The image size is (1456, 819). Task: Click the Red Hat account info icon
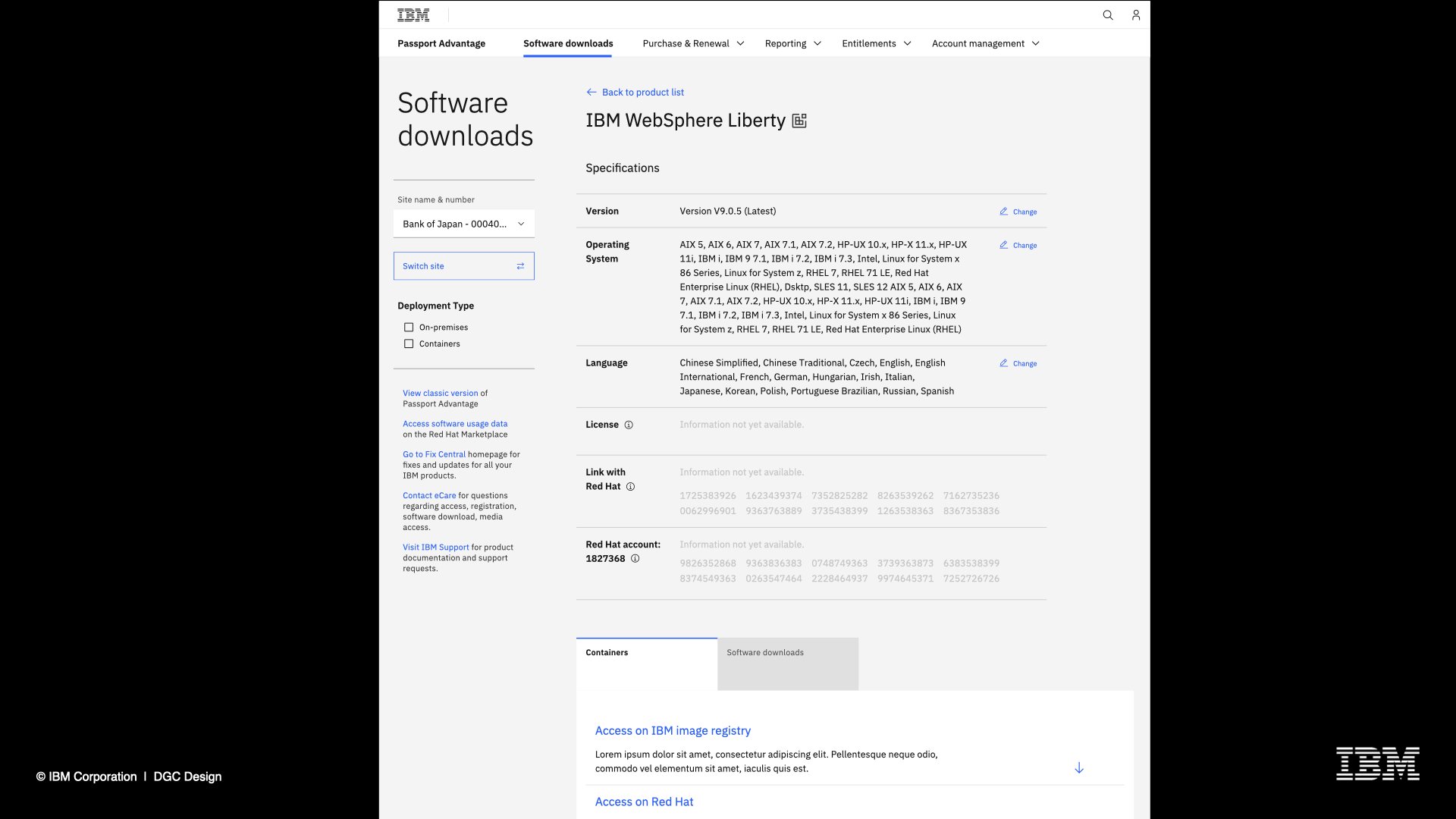(x=635, y=559)
